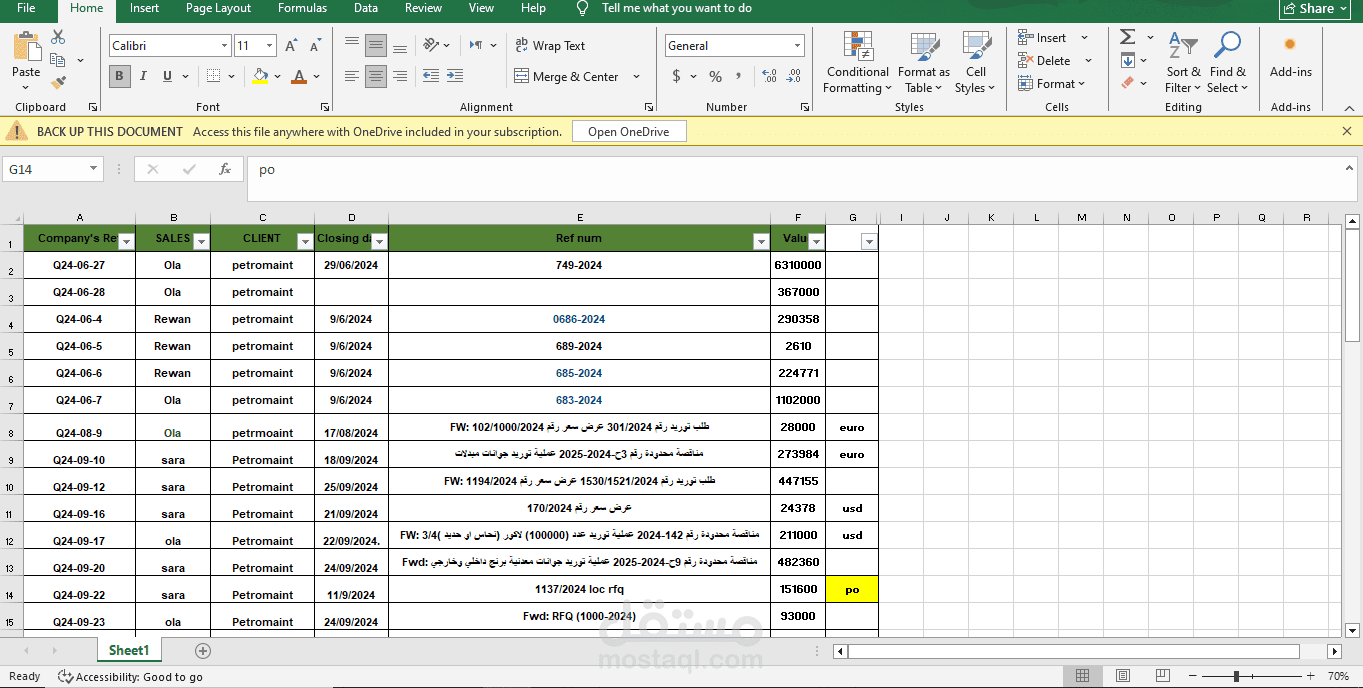Toggle Bold formatting
The height and width of the screenshot is (688, 1363).
(120, 76)
